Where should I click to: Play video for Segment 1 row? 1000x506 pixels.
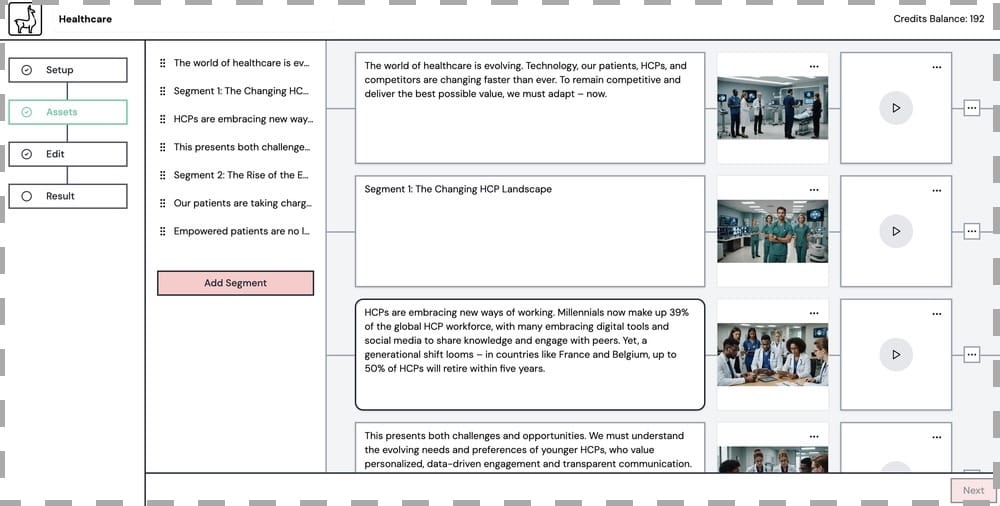point(896,231)
